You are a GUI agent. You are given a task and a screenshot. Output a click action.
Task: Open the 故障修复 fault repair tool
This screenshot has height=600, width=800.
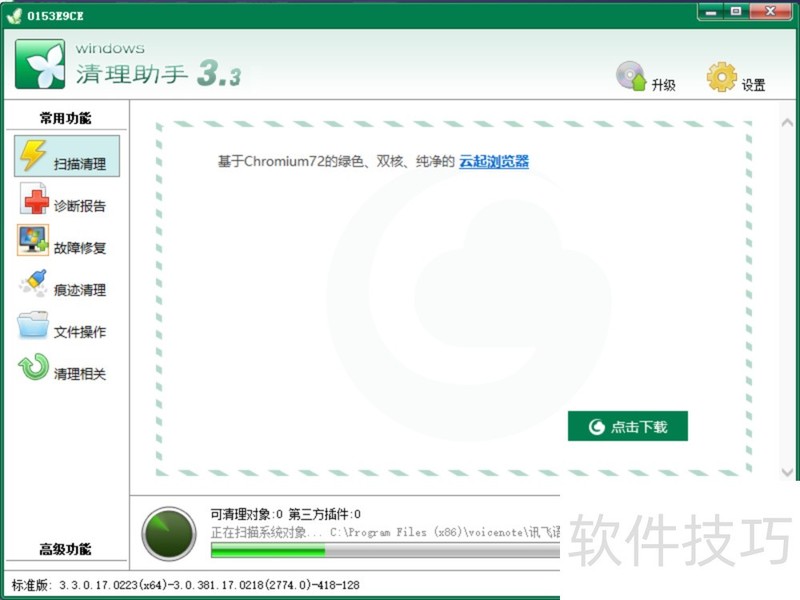(x=66, y=246)
